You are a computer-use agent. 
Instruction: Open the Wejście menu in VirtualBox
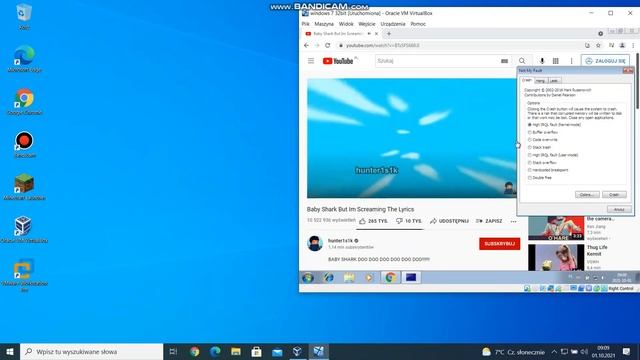(x=367, y=24)
